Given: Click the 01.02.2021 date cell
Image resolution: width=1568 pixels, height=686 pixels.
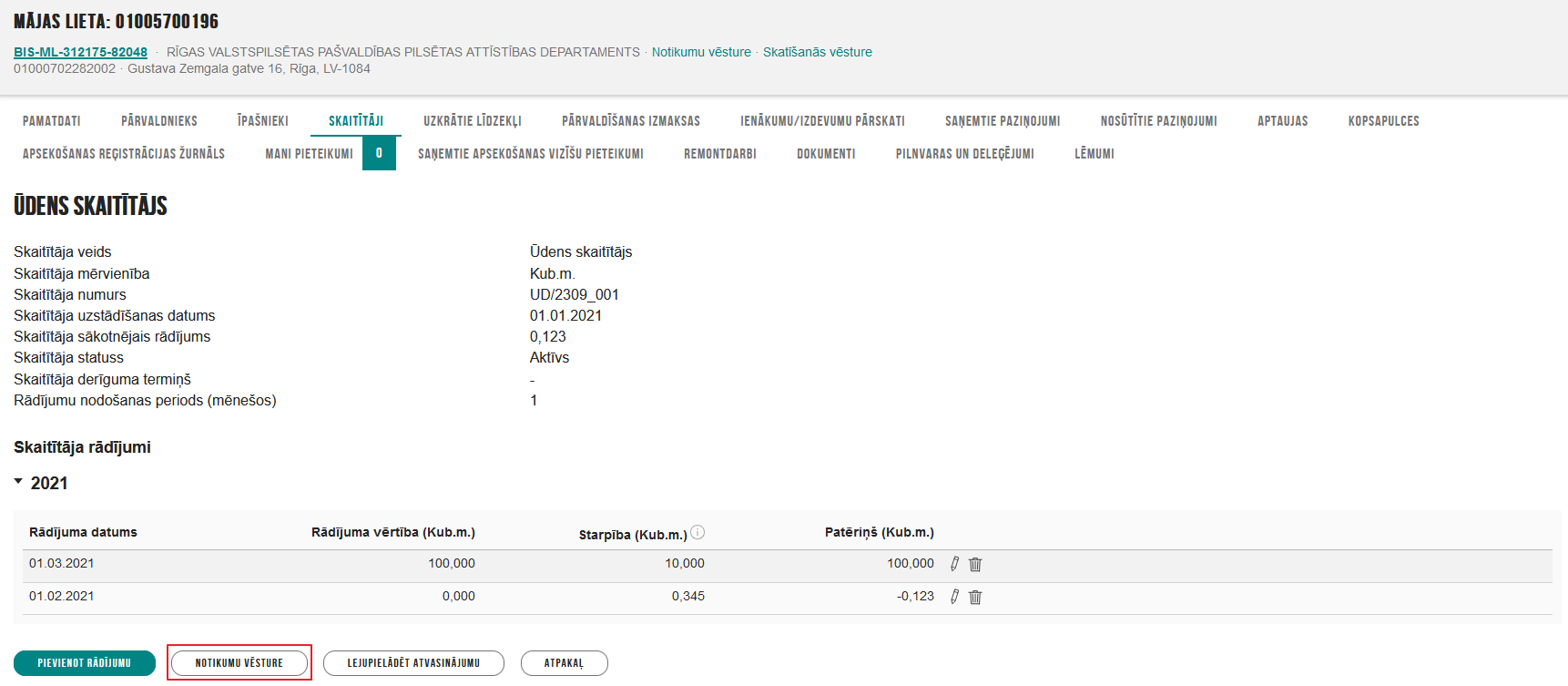Looking at the screenshot, I should point(62,596).
